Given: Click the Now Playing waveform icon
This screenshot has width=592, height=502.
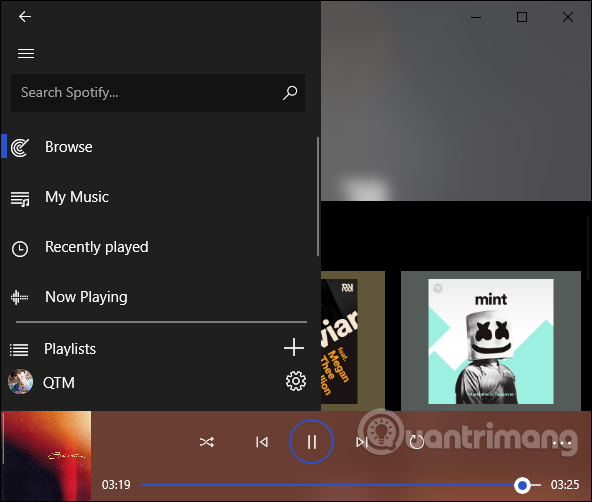Looking at the screenshot, I should 19,297.
